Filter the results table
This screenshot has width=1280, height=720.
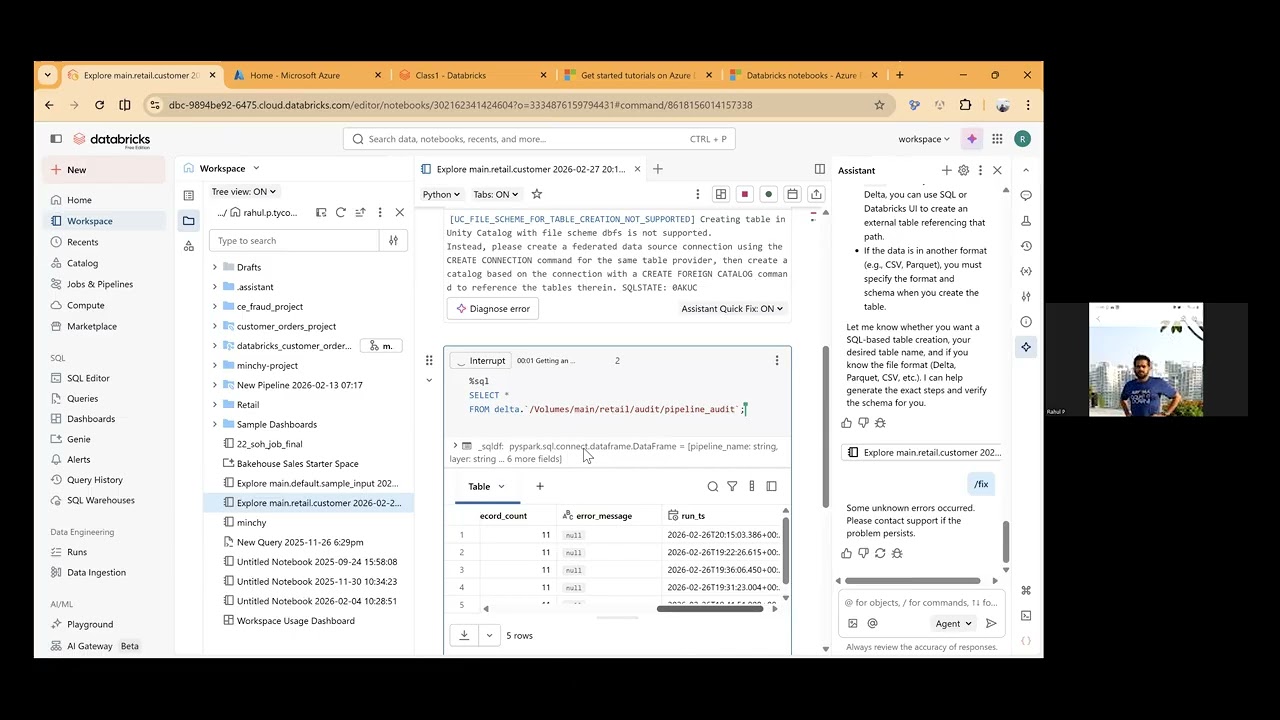coord(732,486)
